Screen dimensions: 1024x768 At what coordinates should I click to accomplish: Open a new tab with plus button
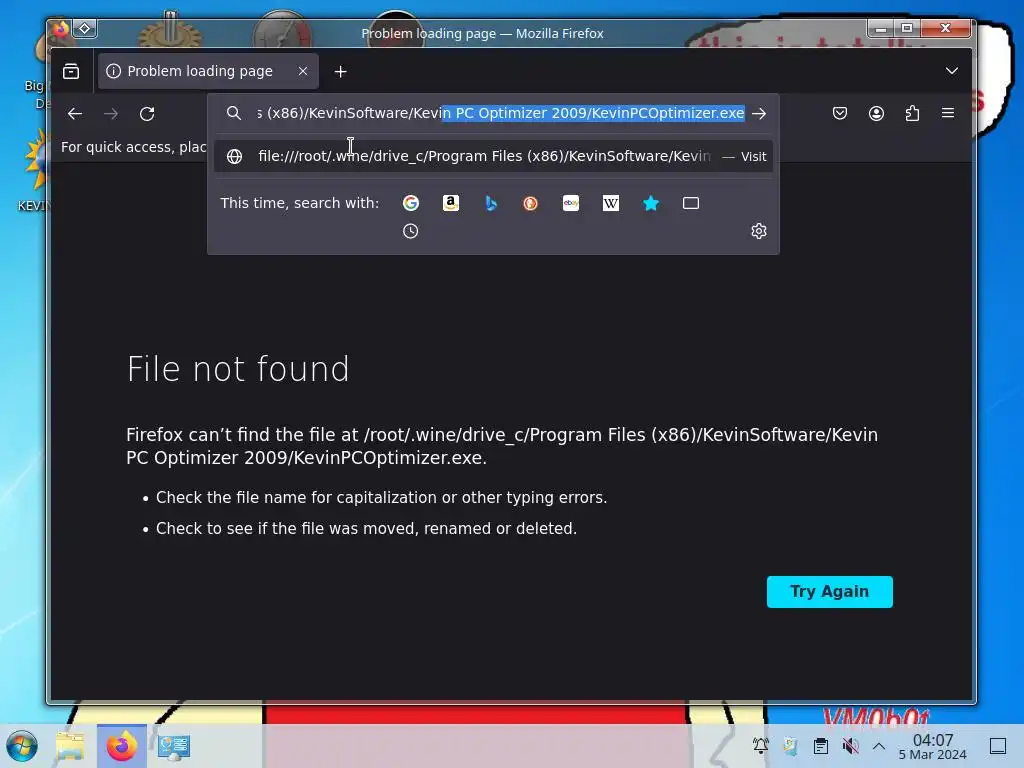340,72
